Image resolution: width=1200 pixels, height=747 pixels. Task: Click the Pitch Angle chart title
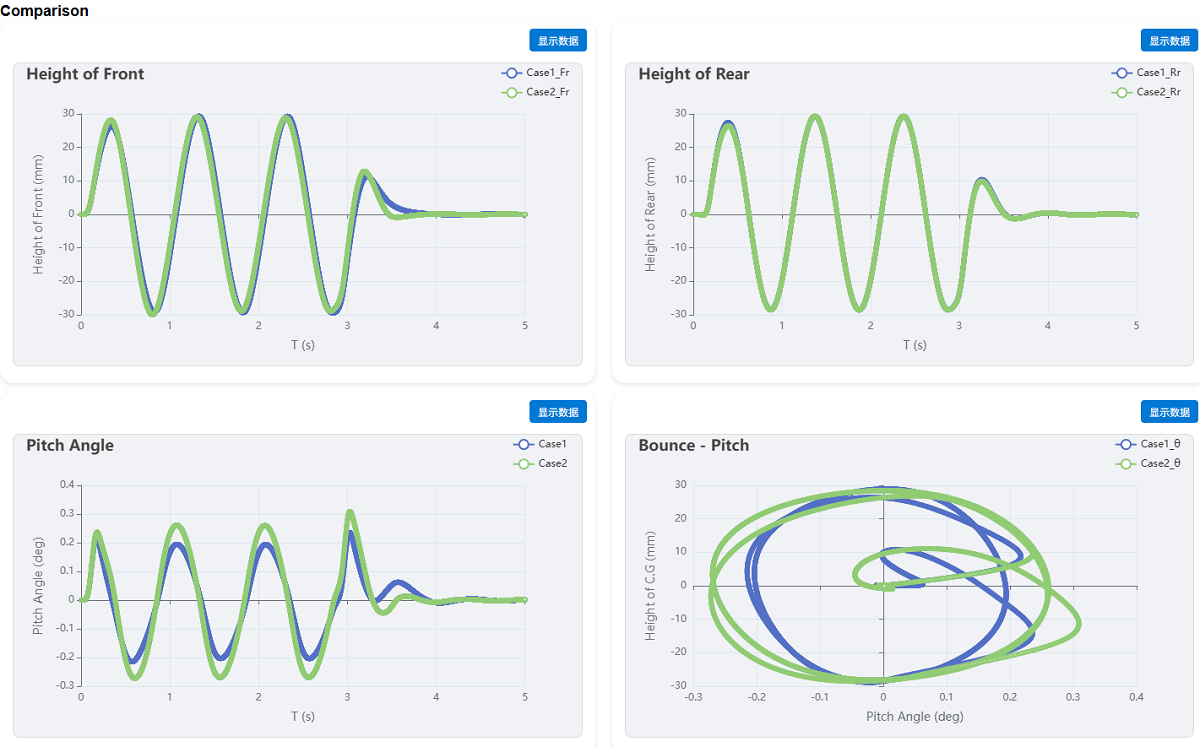(x=70, y=445)
